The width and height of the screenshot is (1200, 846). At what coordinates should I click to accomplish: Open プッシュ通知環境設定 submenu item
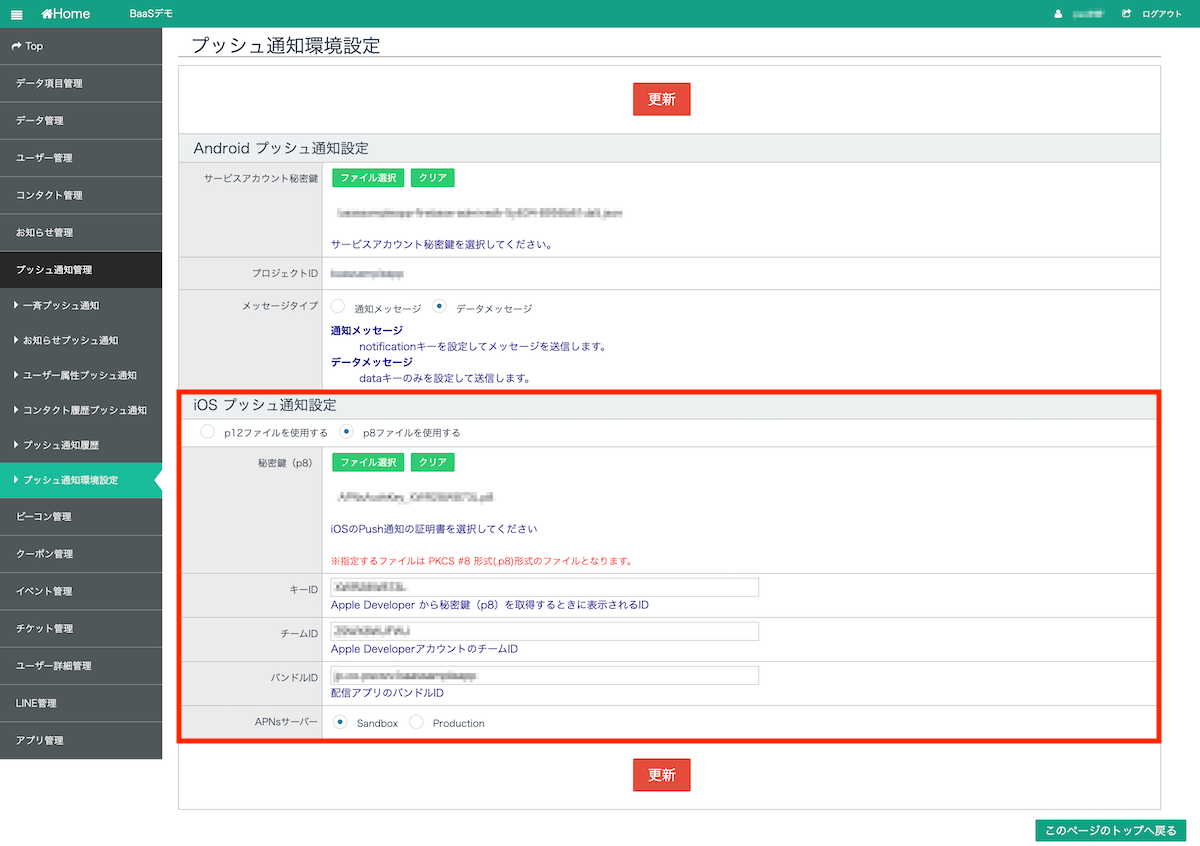[x=81, y=480]
